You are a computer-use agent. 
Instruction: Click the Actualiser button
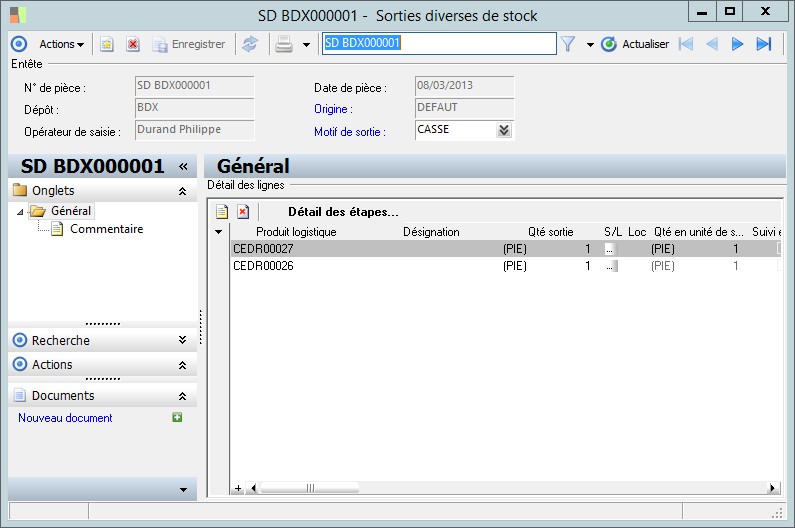click(x=635, y=44)
